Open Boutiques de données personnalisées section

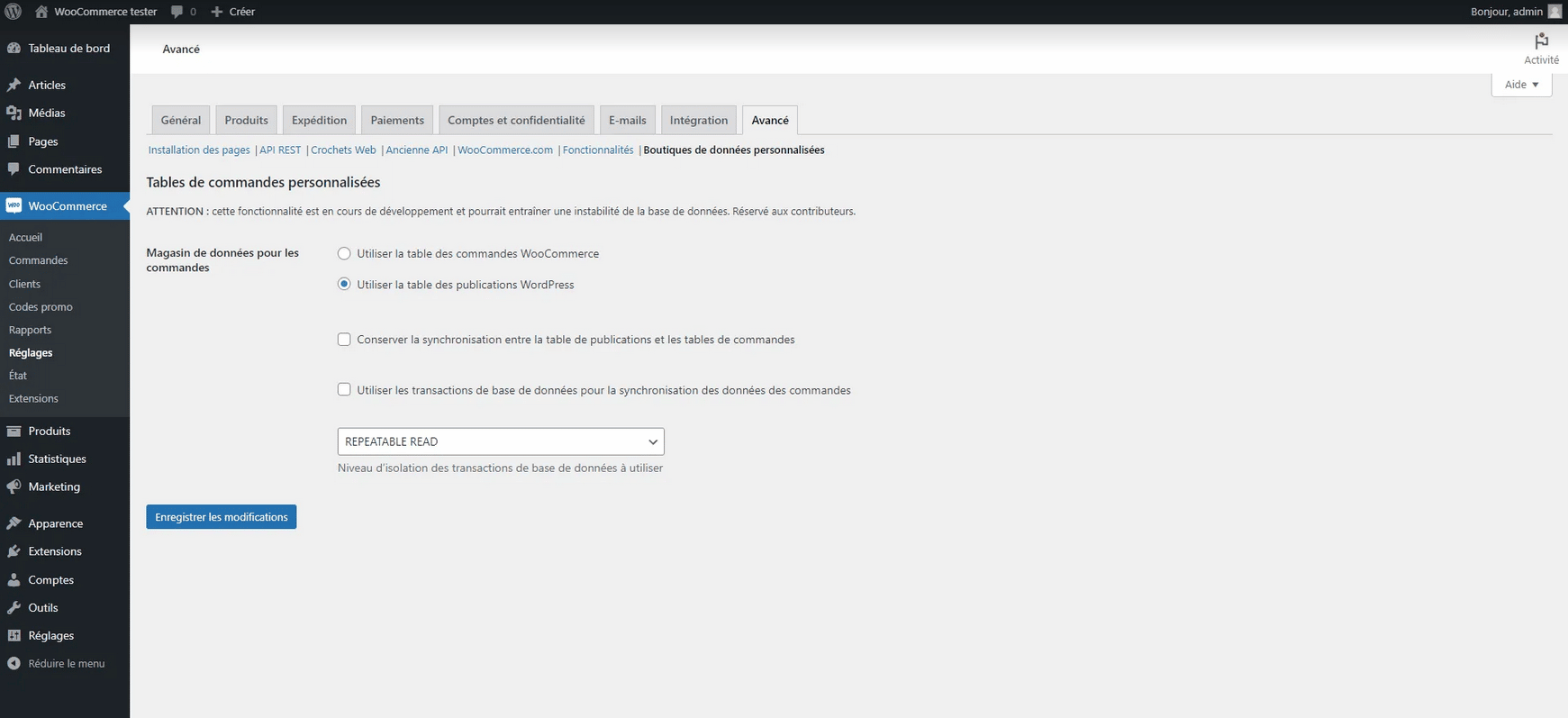pos(734,150)
